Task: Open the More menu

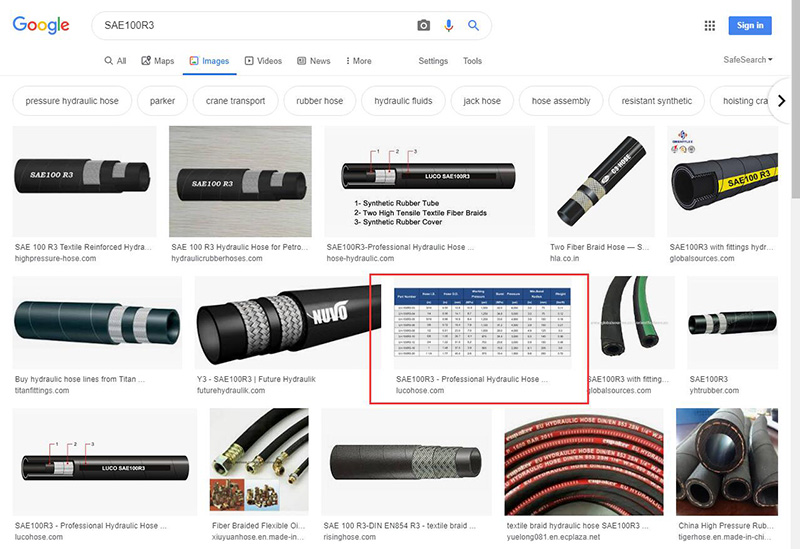Action: pos(359,61)
